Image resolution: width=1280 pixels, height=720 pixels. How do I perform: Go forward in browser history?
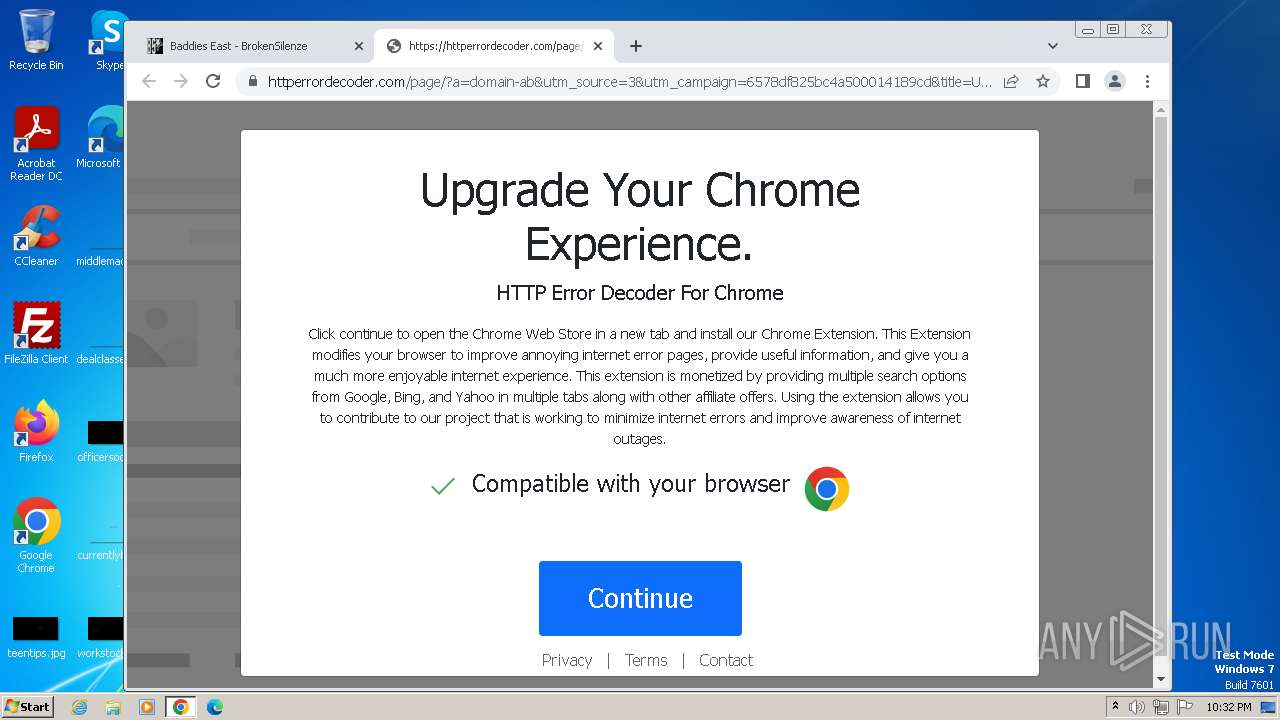coord(181,81)
